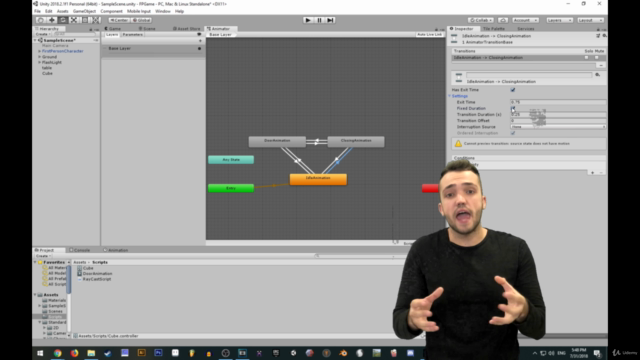The height and width of the screenshot is (360, 640).
Task: Toggle Fixed Duration checkbox
Action: (513, 108)
